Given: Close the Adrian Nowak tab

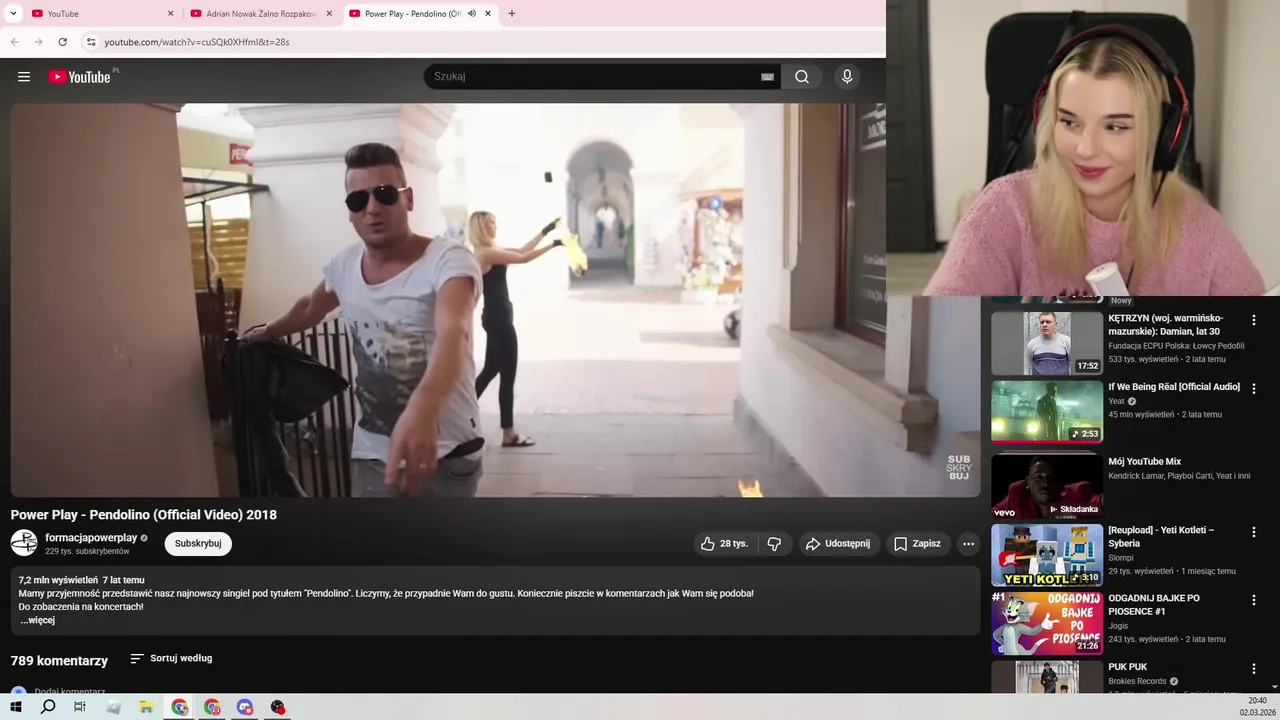Looking at the screenshot, I should click(x=329, y=14).
